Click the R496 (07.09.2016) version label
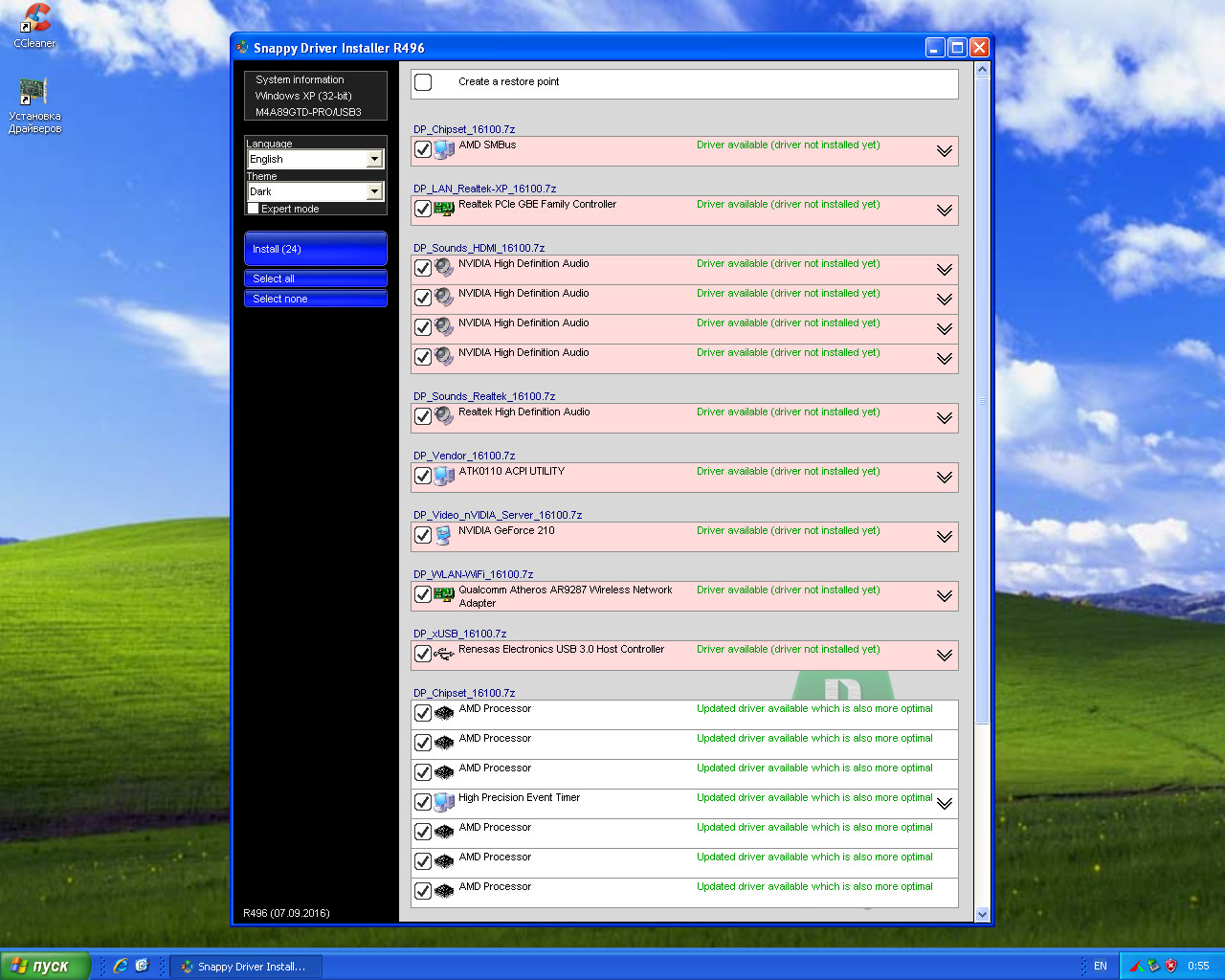This screenshot has height=980, width=1225. click(286, 913)
